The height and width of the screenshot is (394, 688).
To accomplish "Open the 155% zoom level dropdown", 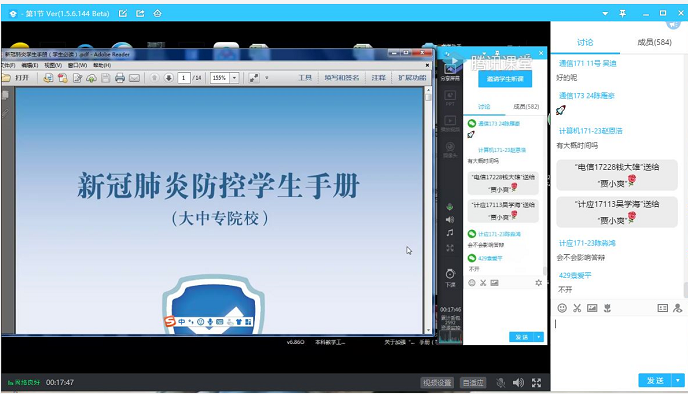I will [x=235, y=78].
